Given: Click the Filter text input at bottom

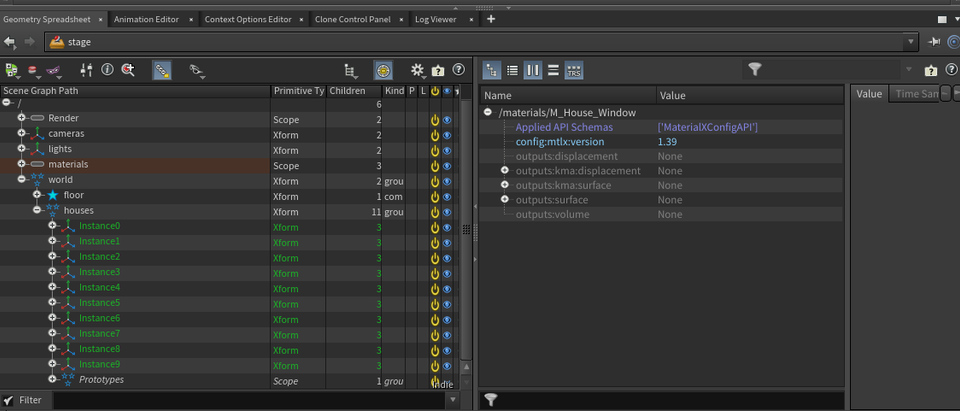Looking at the screenshot, I should click(250, 400).
